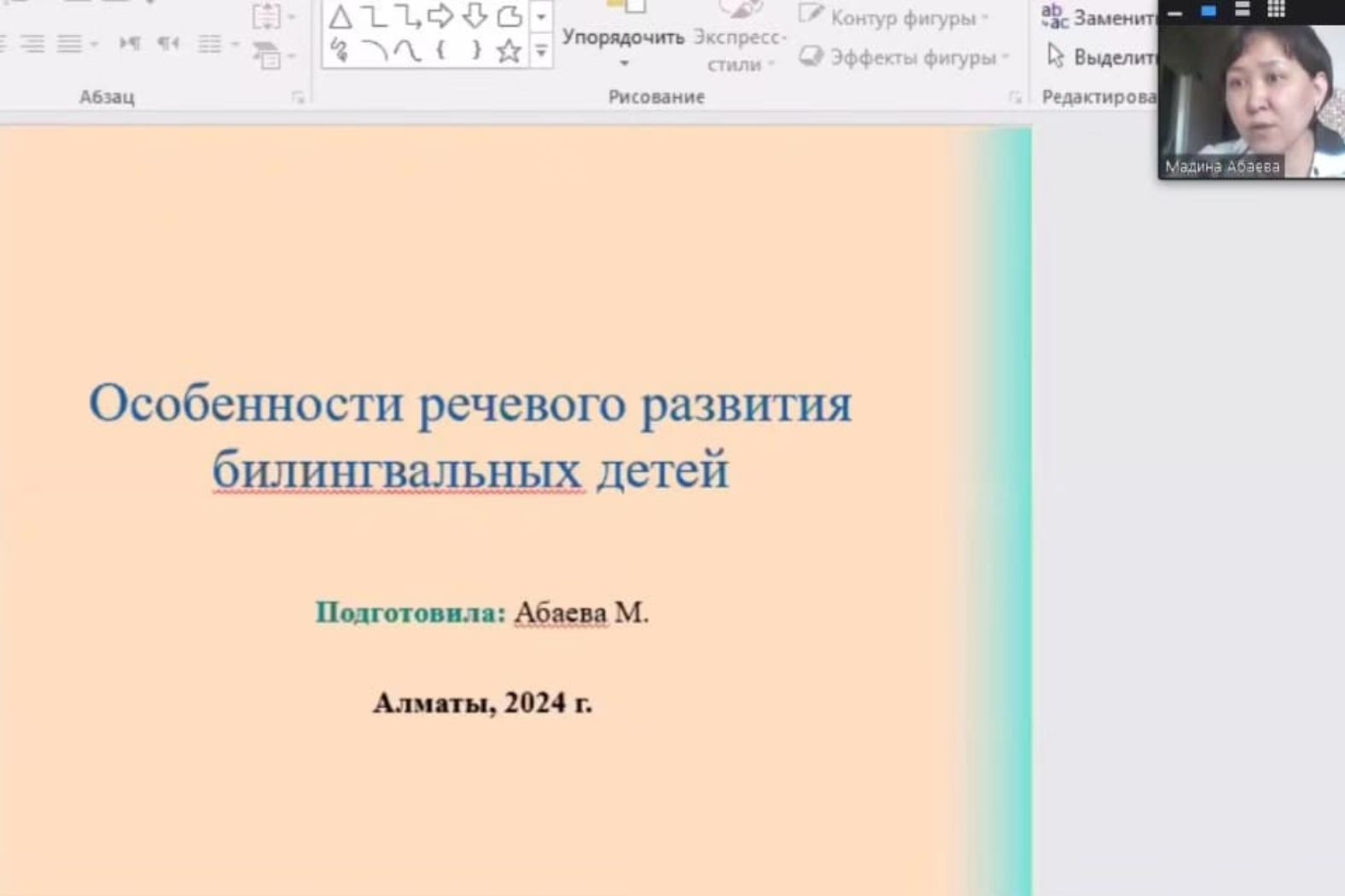This screenshot has height=896, width=1345.
Task: Select the five-point star shape
Action: click(509, 51)
